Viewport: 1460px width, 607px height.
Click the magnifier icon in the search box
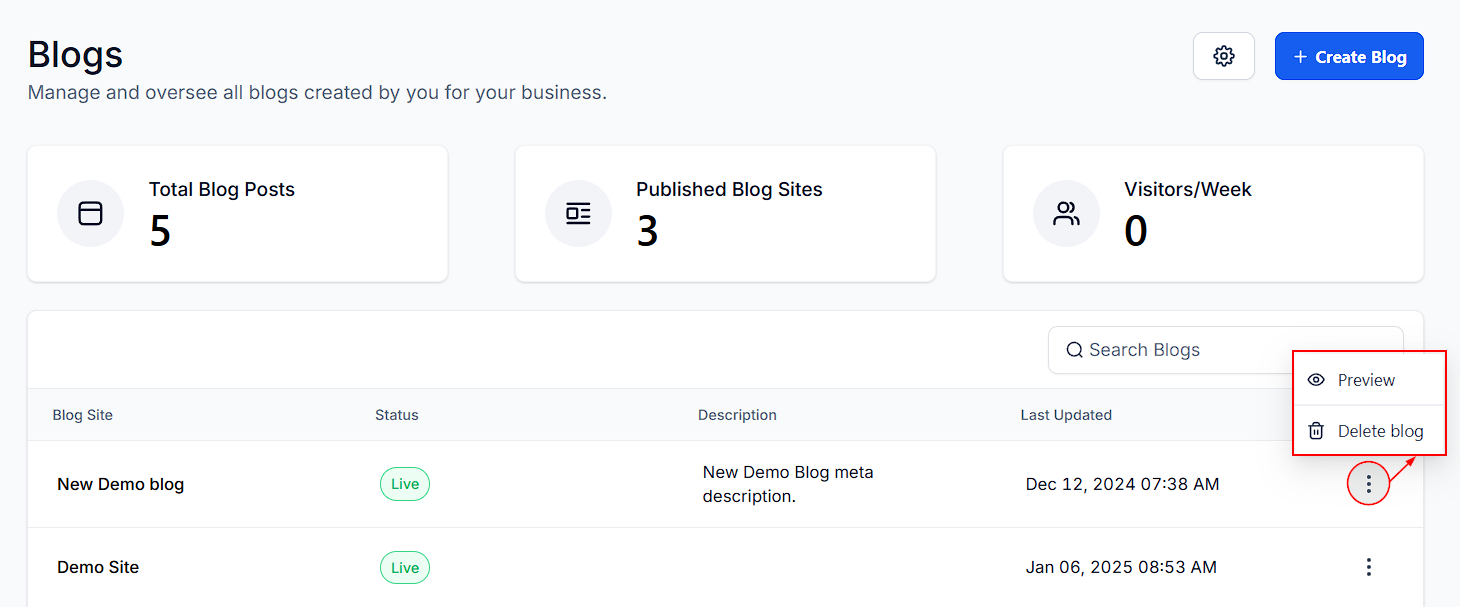tap(1074, 350)
